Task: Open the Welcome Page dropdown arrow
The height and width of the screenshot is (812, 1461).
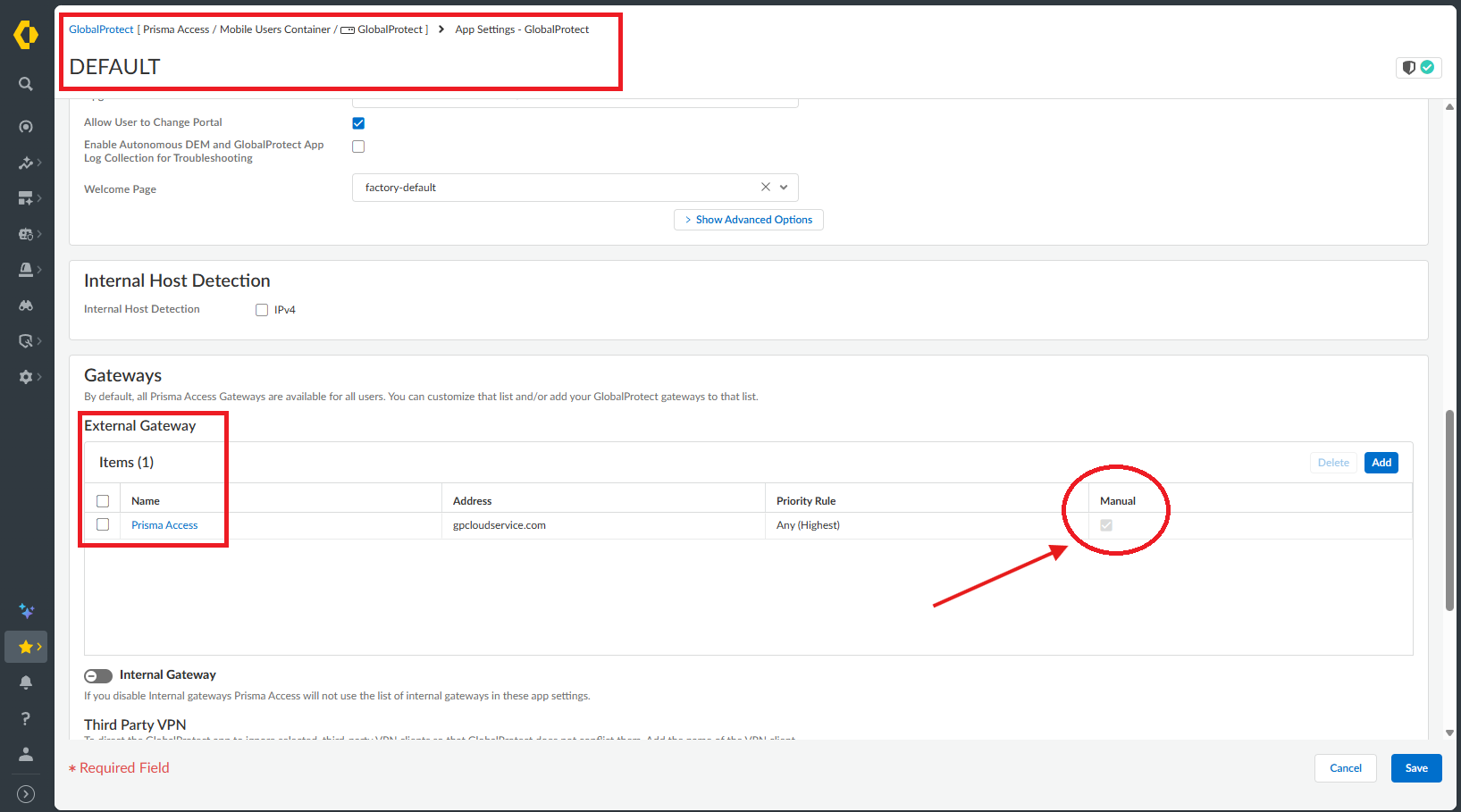Action: (784, 187)
